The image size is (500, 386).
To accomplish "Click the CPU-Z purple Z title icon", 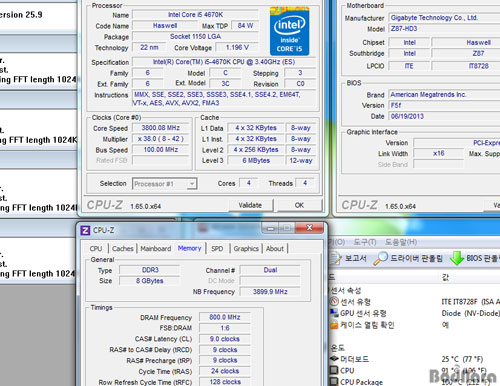I will (x=85, y=230).
